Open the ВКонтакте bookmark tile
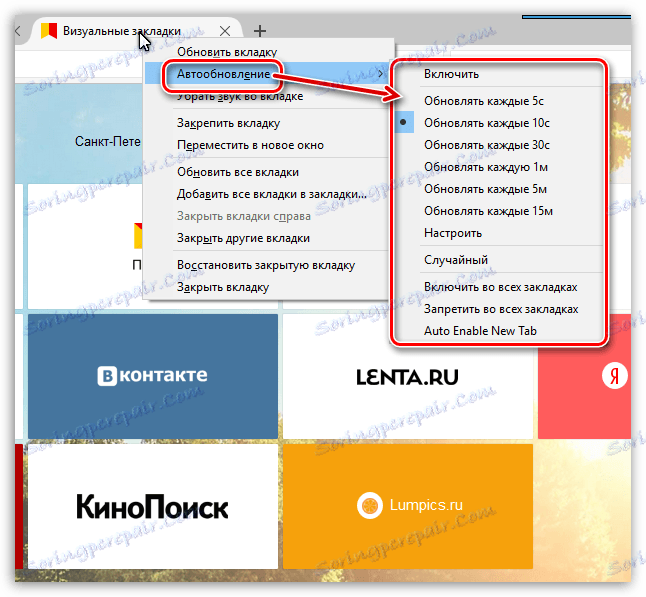Image resolution: width=646 pixels, height=597 pixels. pos(153,376)
